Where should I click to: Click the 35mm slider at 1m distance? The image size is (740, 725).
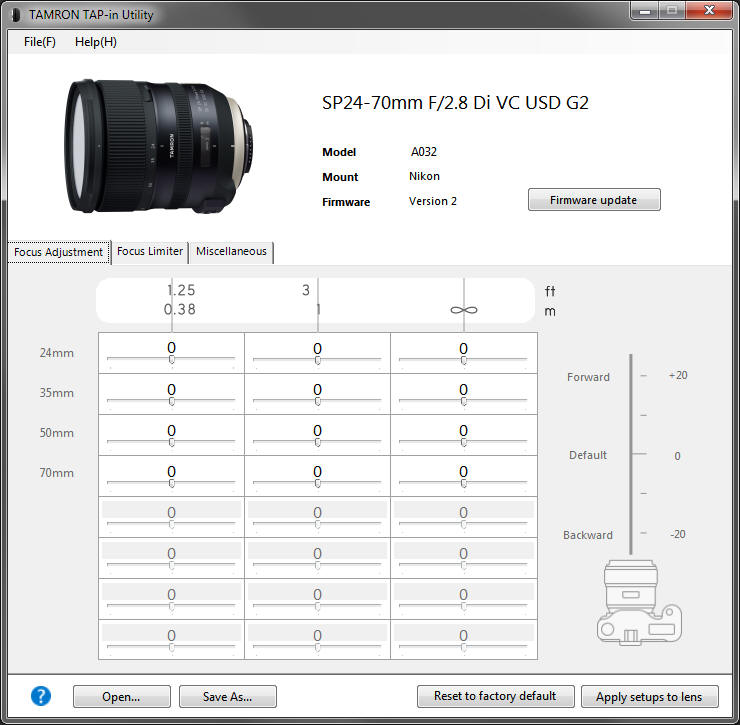tap(317, 401)
